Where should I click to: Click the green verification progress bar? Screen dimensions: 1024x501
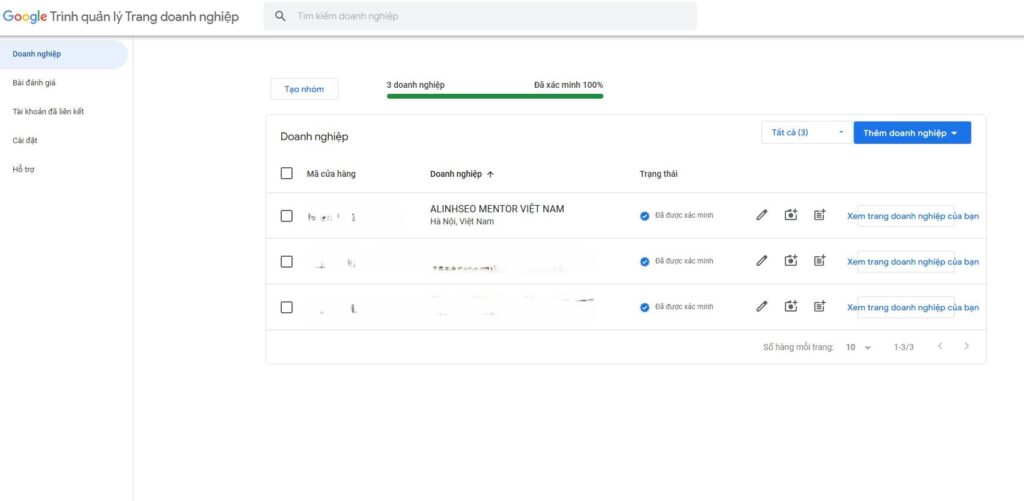pos(495,96)
